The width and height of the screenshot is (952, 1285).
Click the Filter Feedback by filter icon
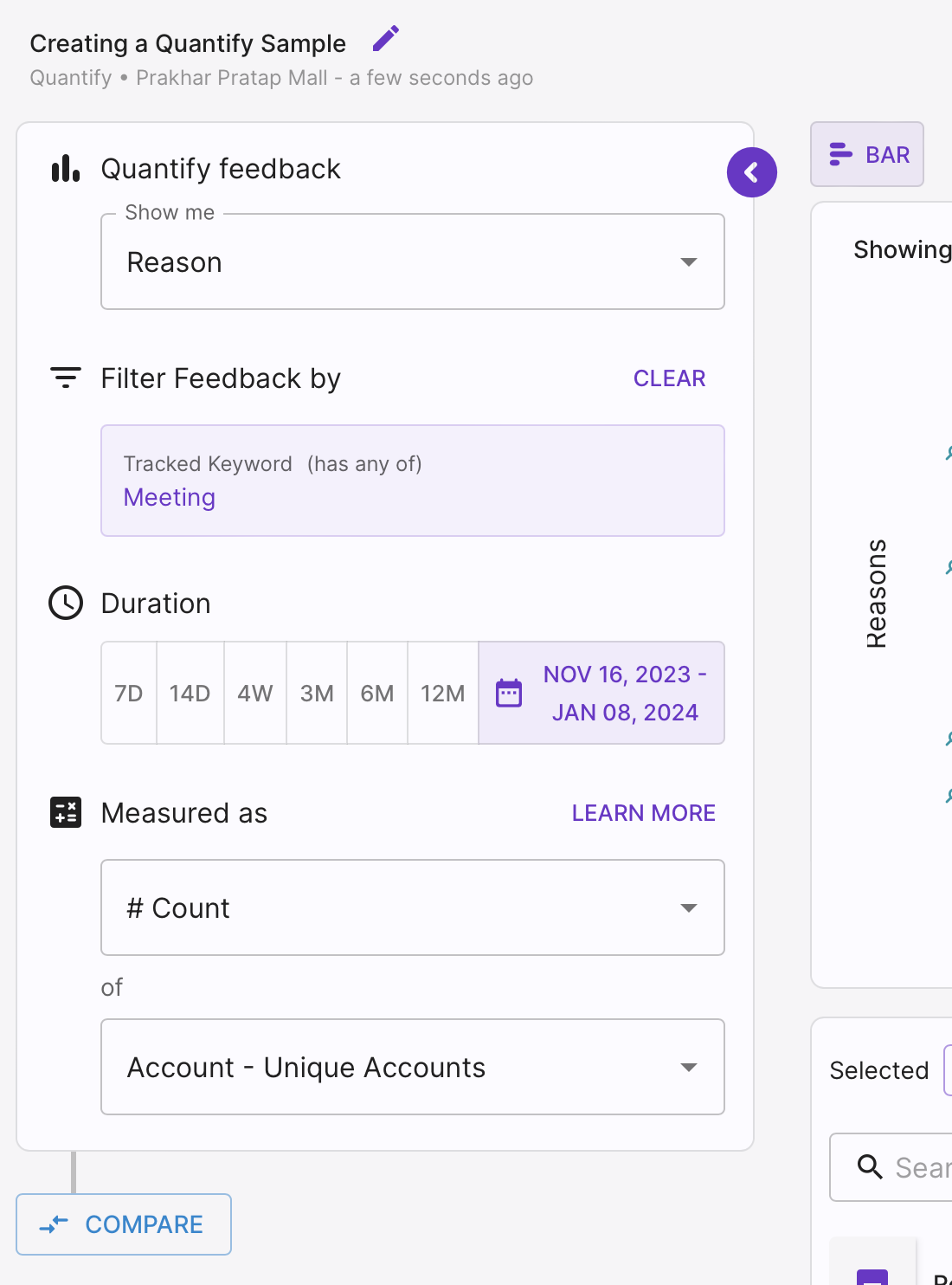click(66, 378)
